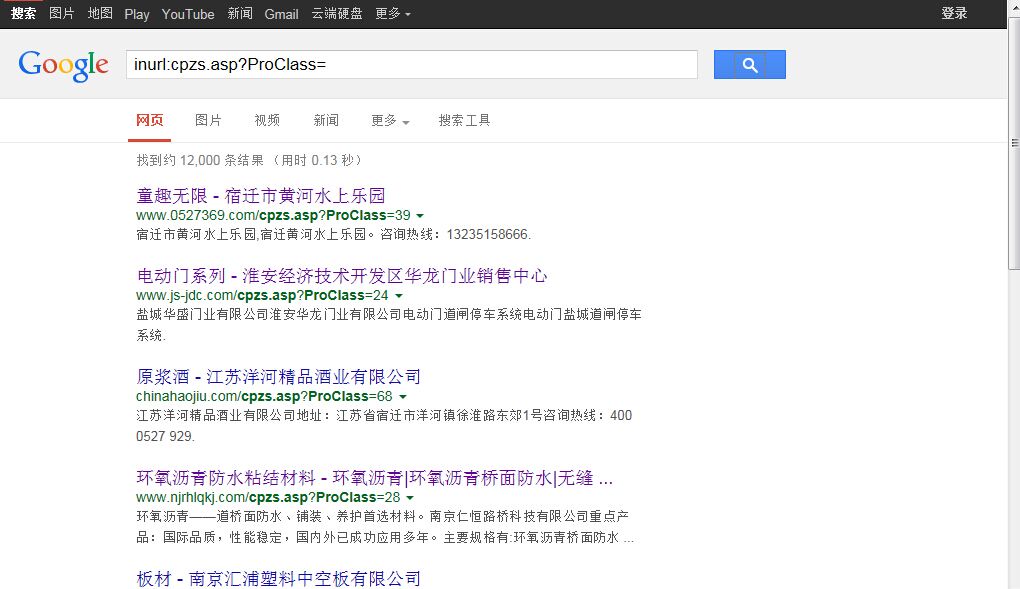Open result 原浆酒 - 江苏洋河精品酒业有限公司

278,377
